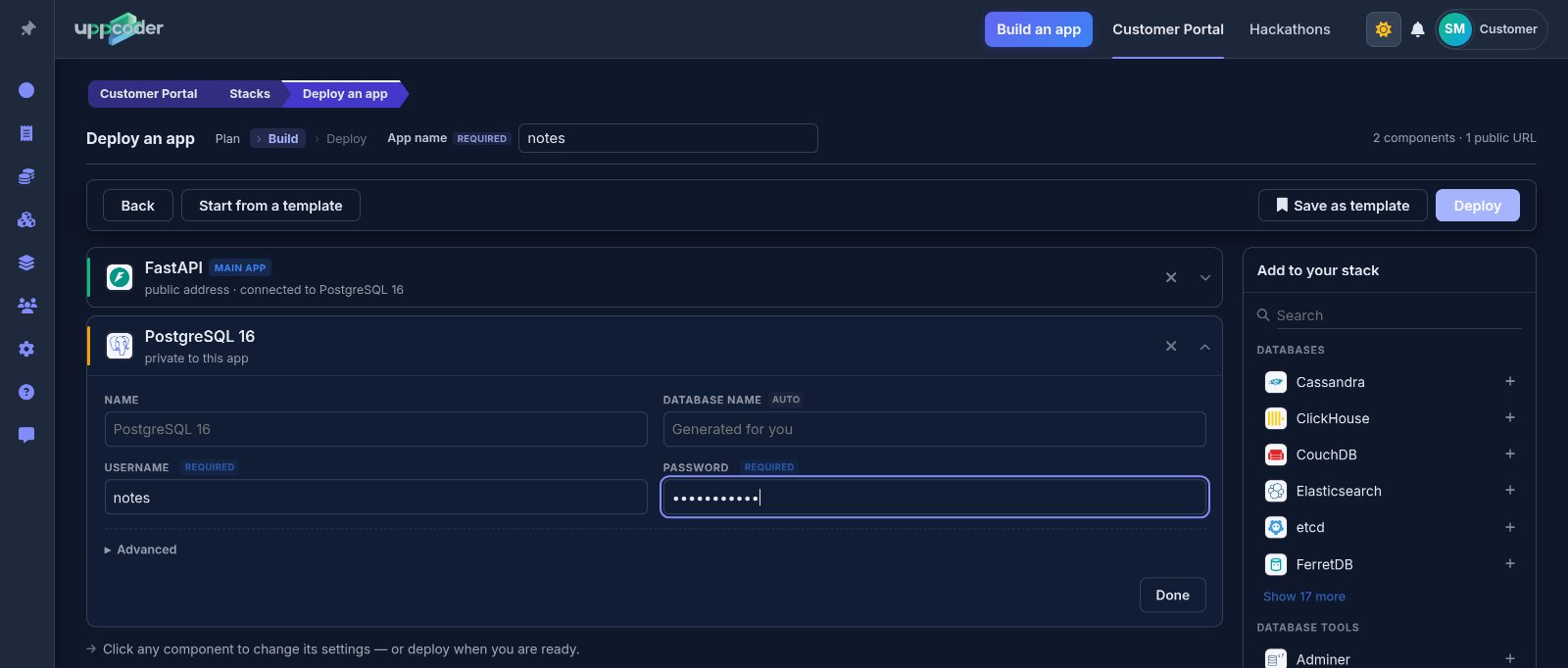Switch to Customer Portal tab
The image size is (1568, 668).
point(1168,29)
